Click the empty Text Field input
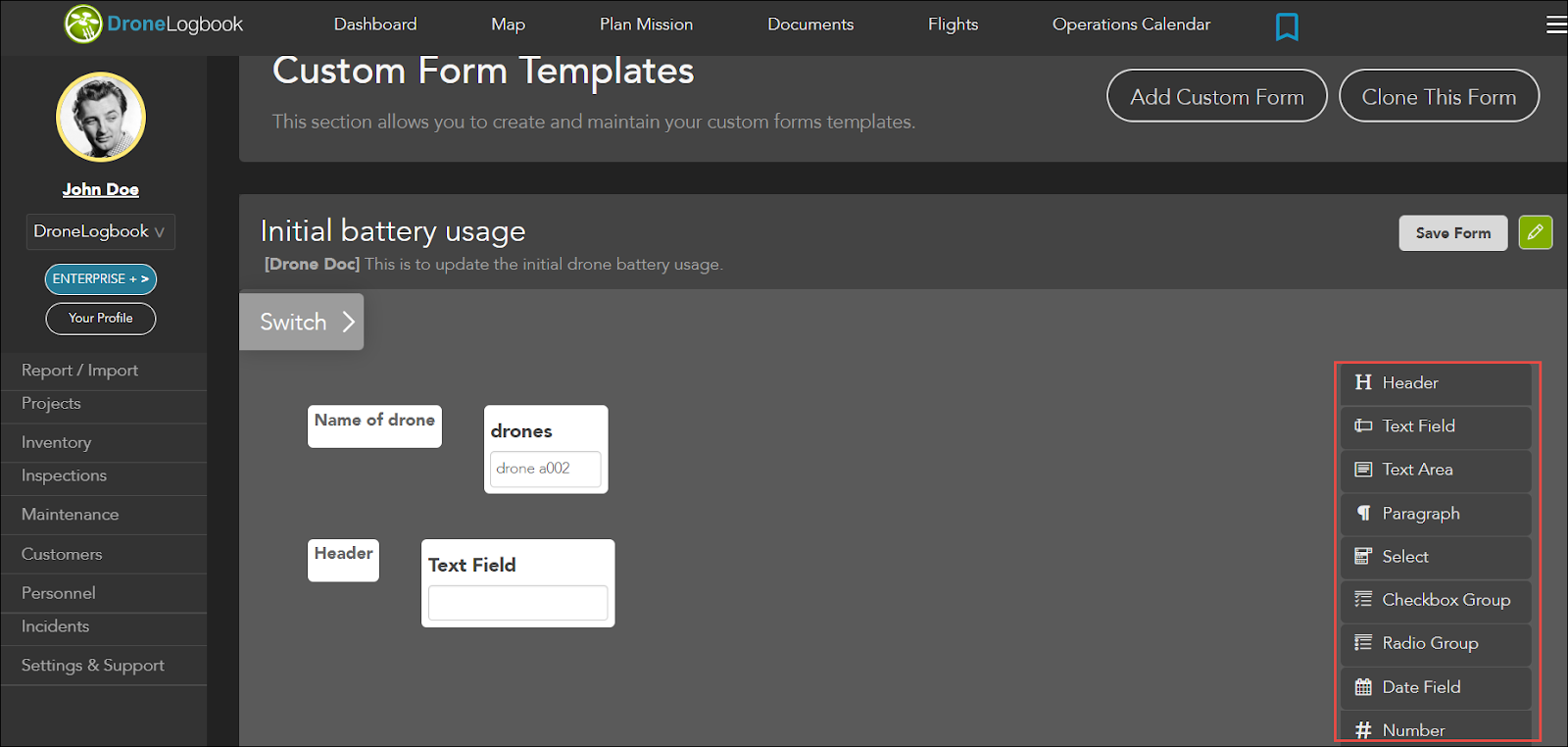 517,603
